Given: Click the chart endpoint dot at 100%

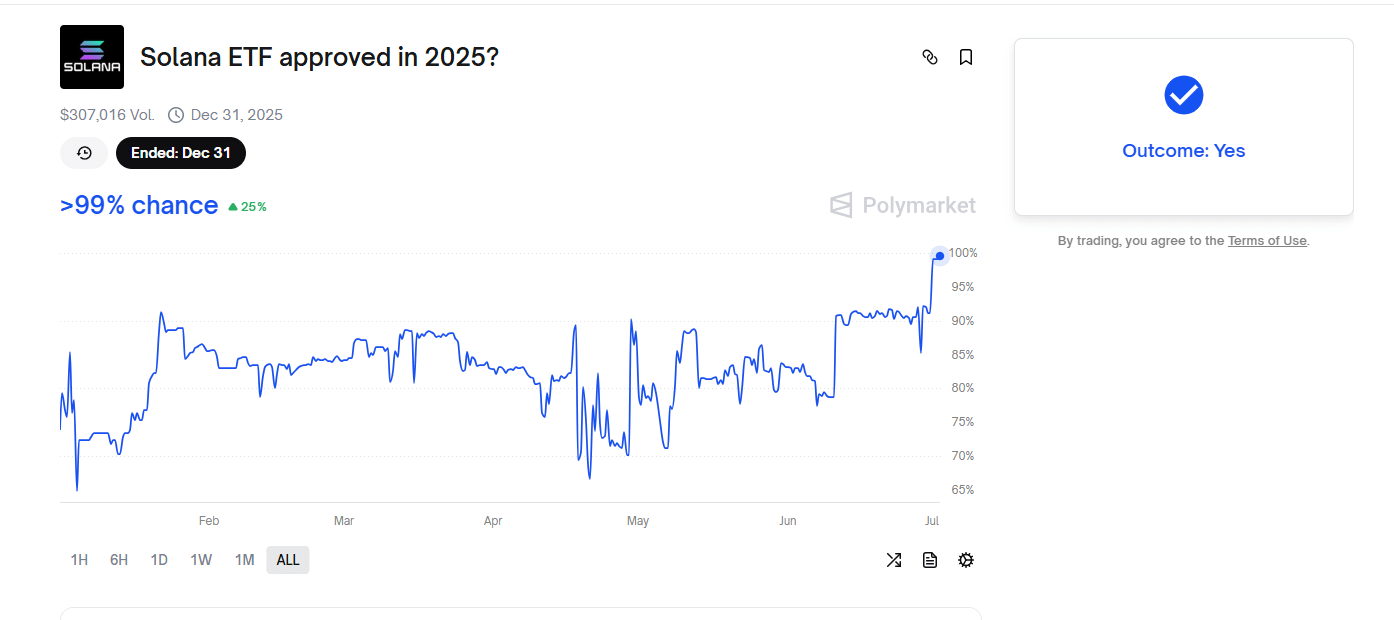Looking at the screenshot, I should (939, 256).
